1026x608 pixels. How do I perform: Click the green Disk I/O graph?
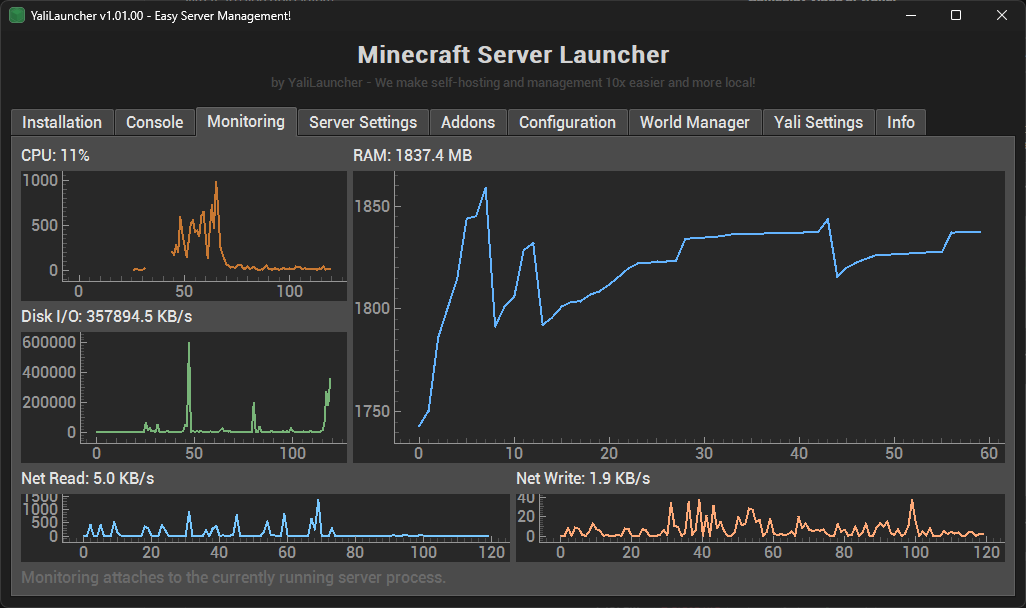tap(184, 397)
